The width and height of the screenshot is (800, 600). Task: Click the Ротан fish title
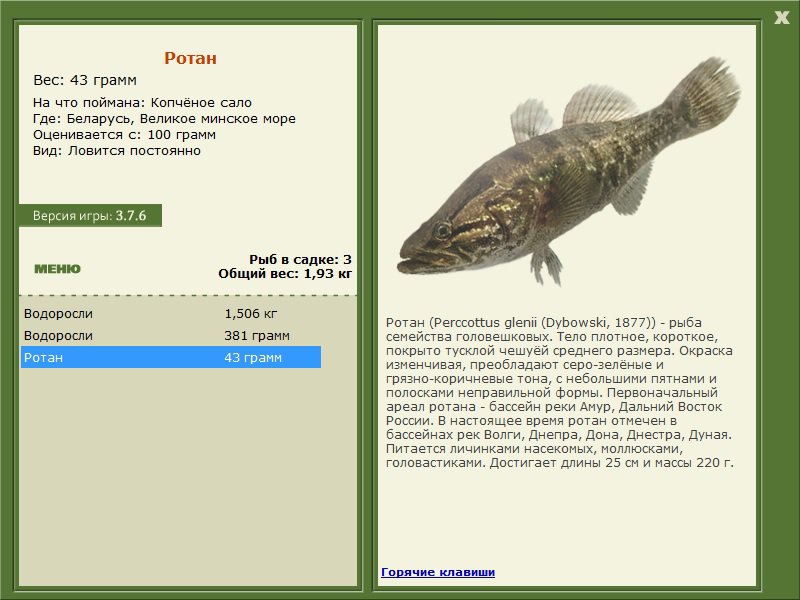(x=190, y=58)
